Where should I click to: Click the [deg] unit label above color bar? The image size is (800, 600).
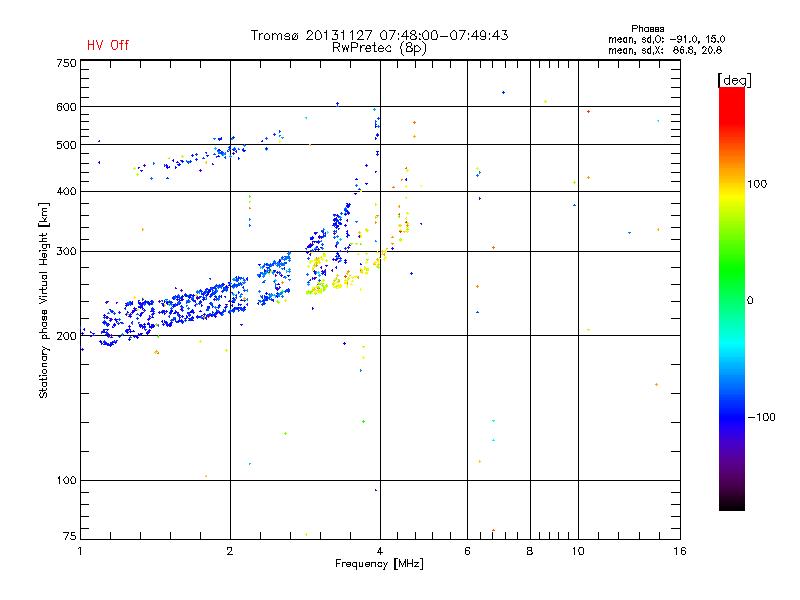[734, 81]
